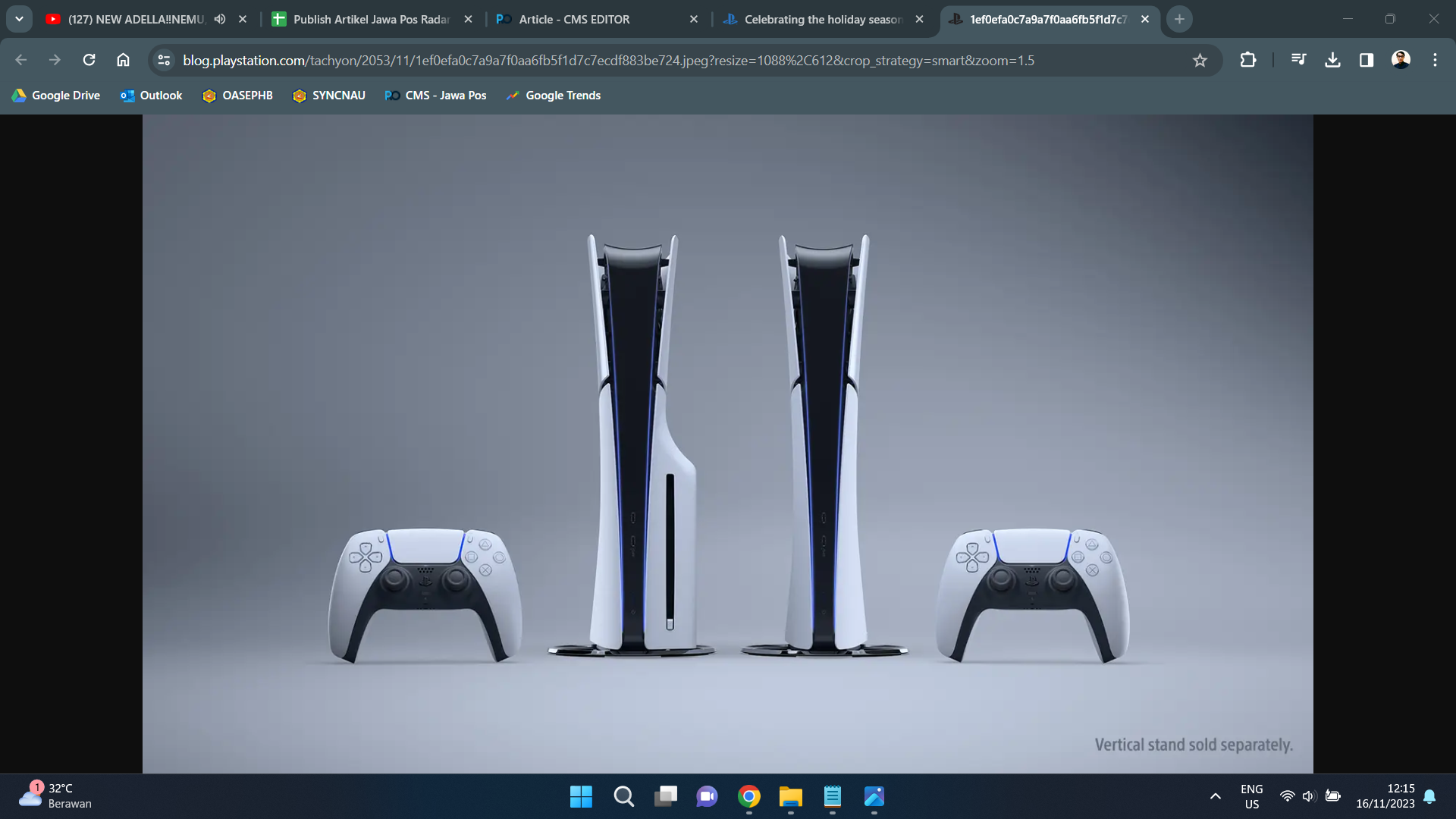Expand hidden icons in system tray

point(1214,796)
